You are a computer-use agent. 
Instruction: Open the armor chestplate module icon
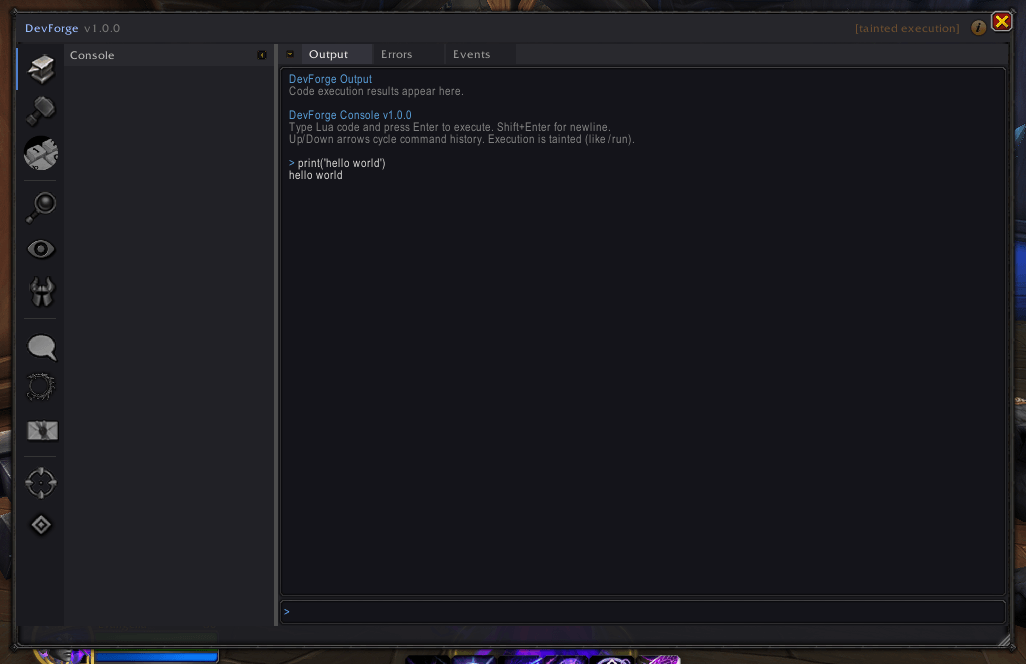(x=41, y=292)
